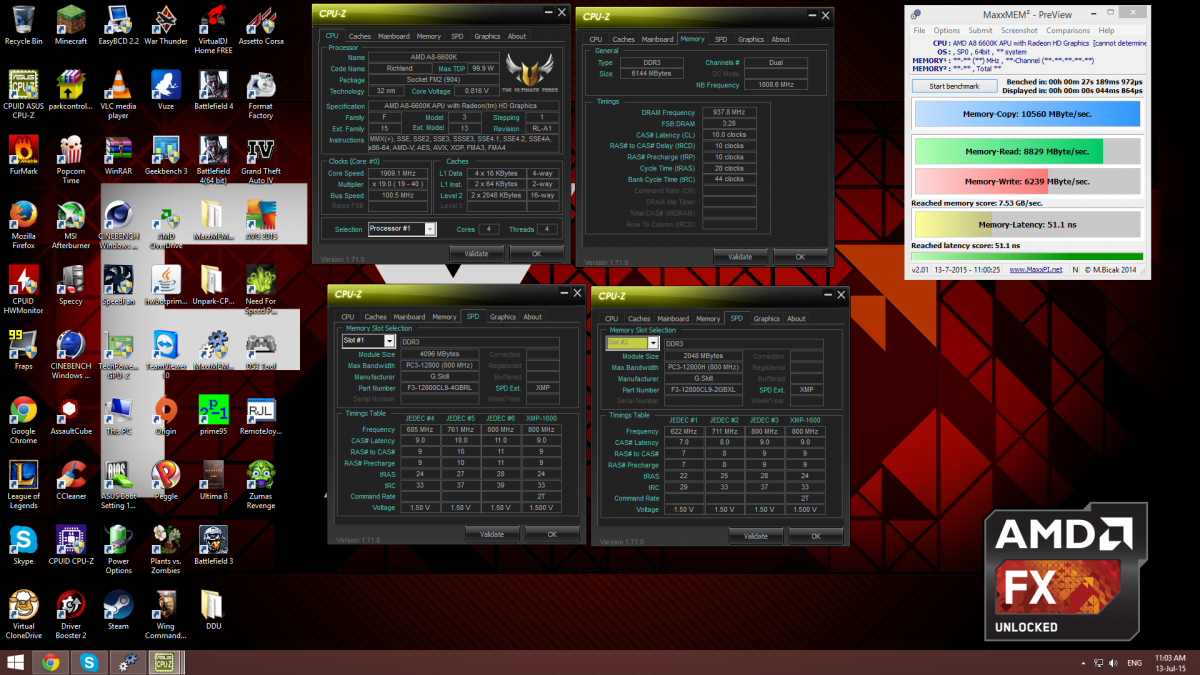Switch to Caches tab in CPU window
The height and width of the screenshot is (675, 1200).
click(359, 37)
